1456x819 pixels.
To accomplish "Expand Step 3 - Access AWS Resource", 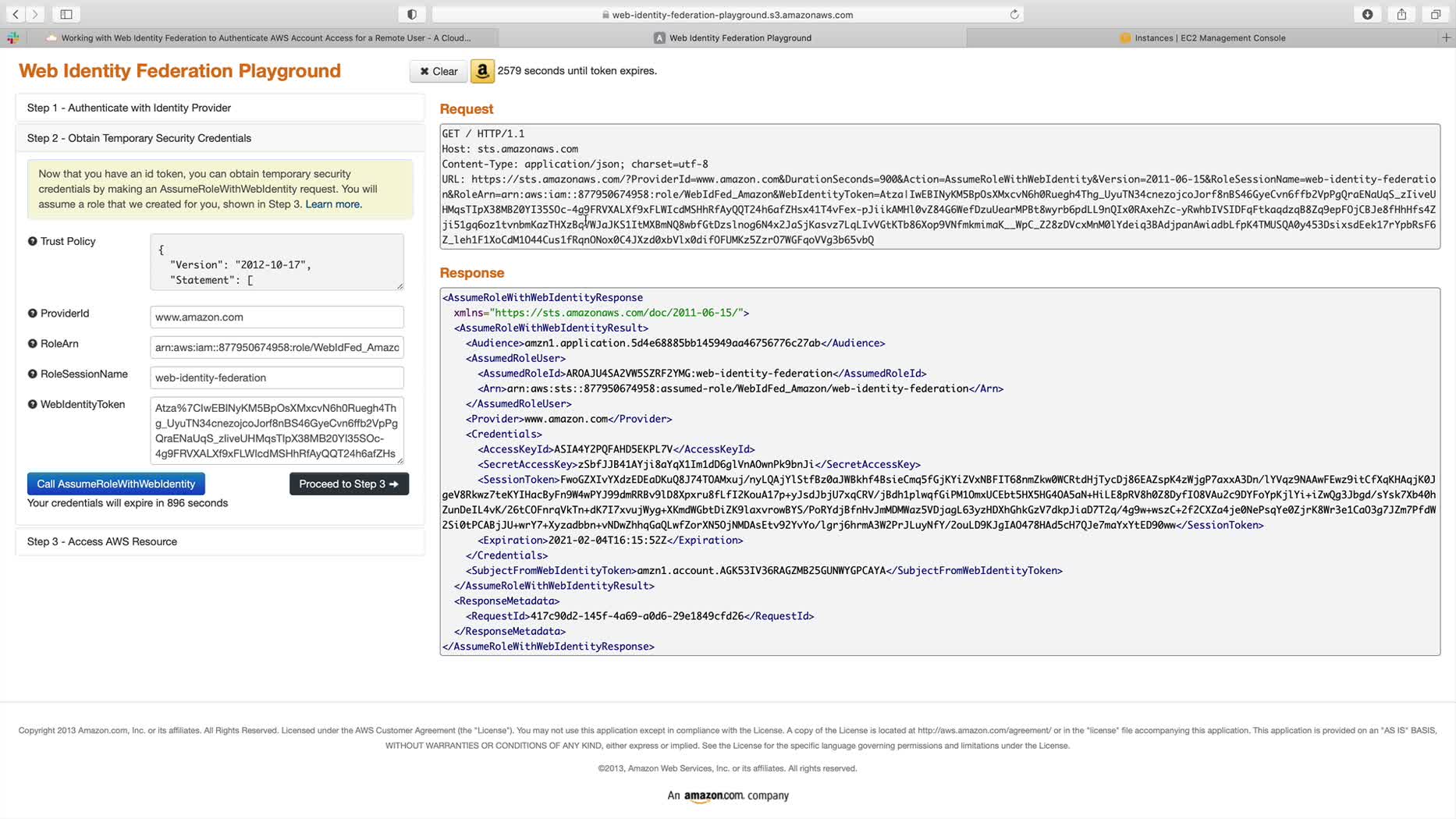I will point(220,541).
